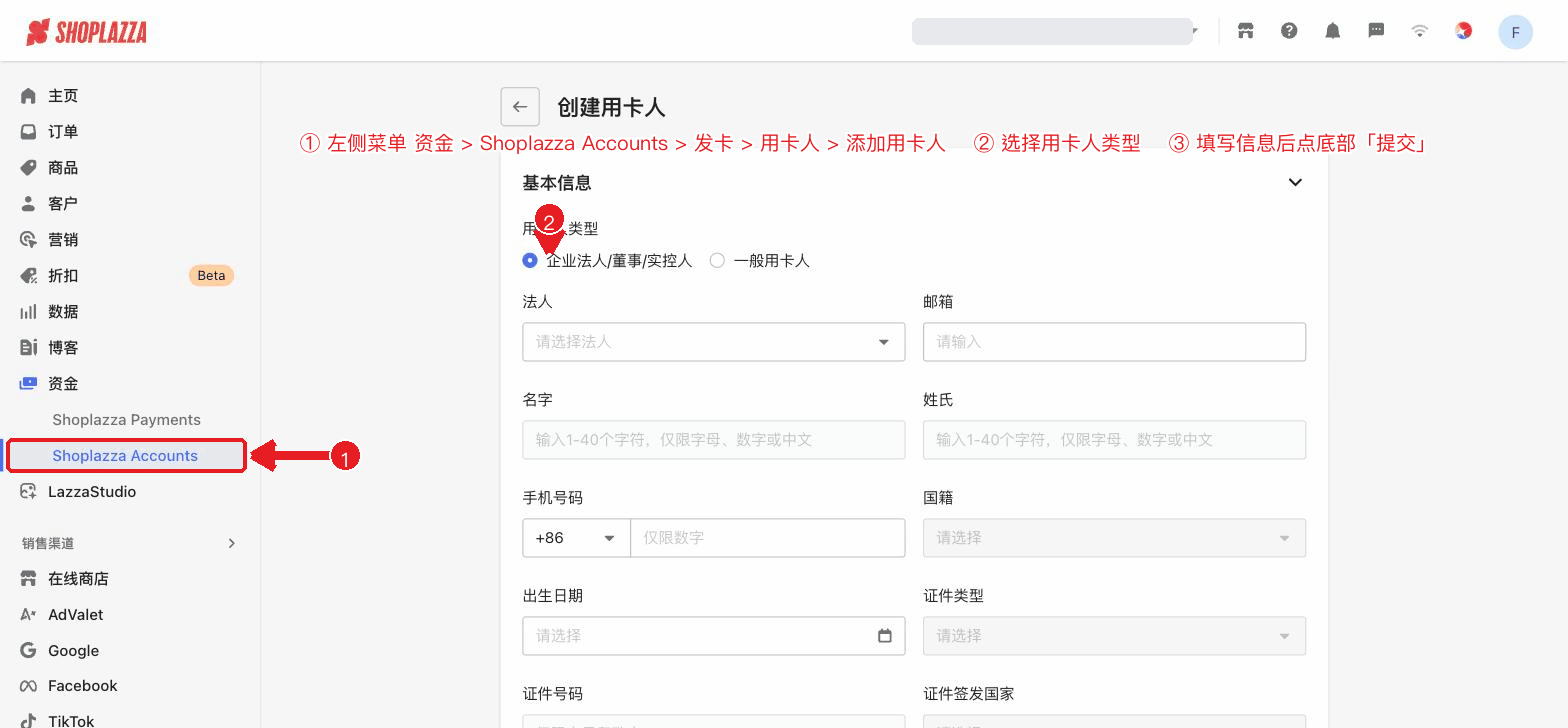Click the wifi signal icon
This screenshot has height=728, width=1568.
pos(1419,31)
